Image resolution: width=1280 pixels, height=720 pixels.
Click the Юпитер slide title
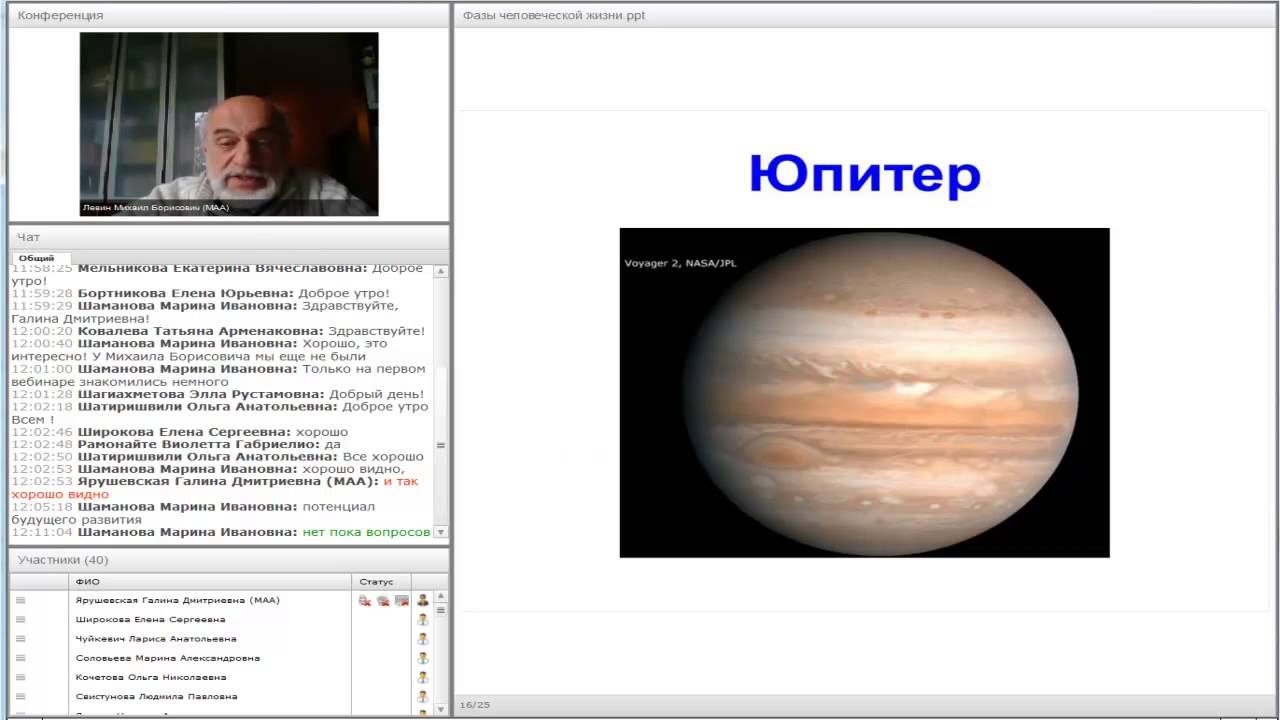tap(864, 175)
